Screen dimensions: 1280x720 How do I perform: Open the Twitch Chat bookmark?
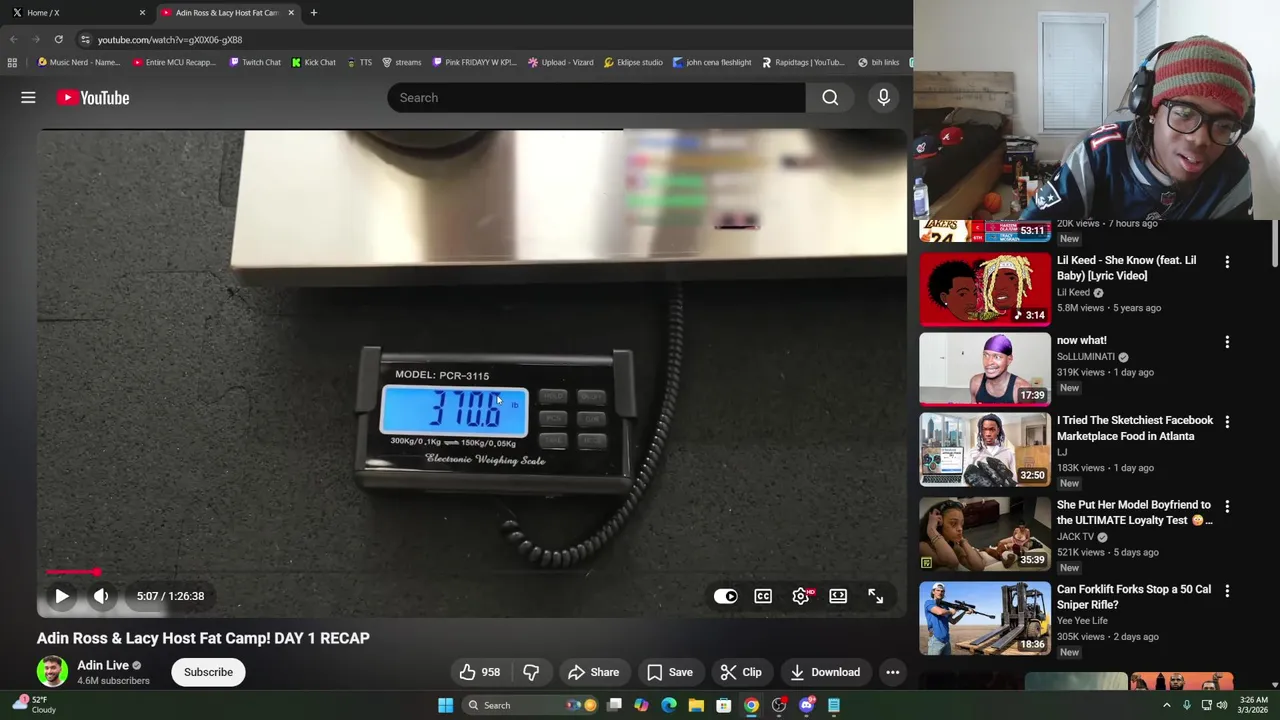255,62
